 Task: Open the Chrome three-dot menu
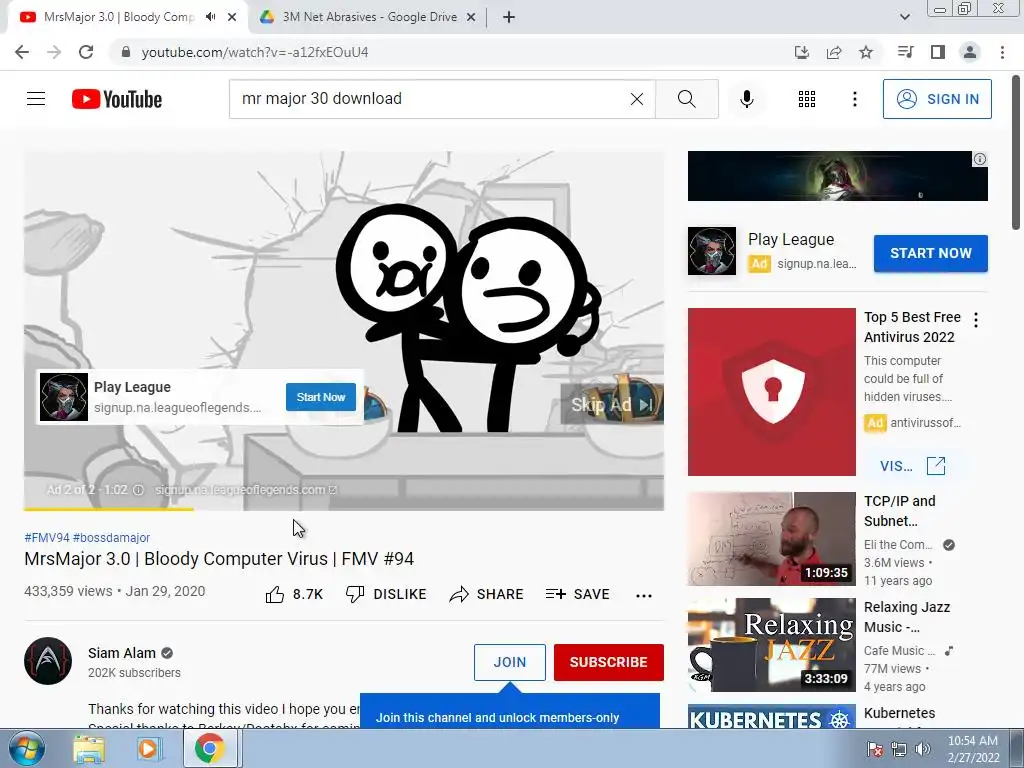click(1002, 52)
